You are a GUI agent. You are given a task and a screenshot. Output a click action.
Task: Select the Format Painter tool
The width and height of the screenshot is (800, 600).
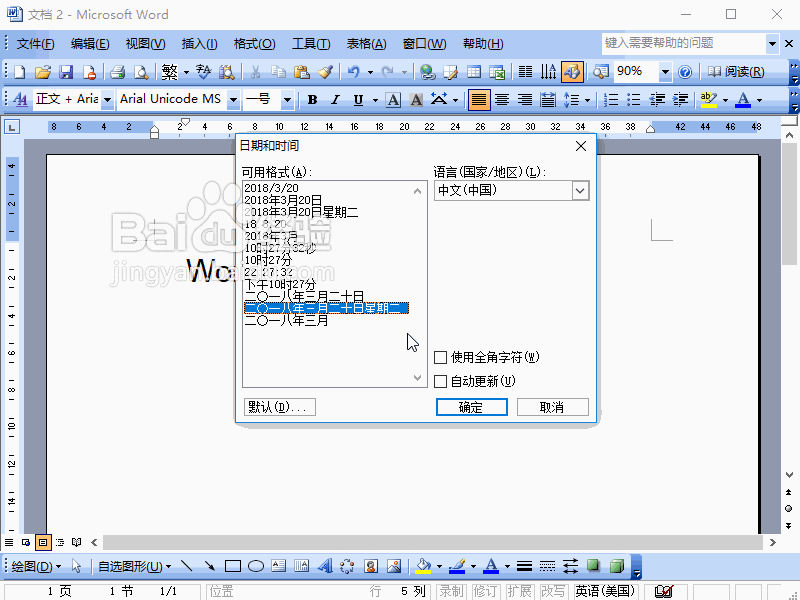(x=325, y=70)
